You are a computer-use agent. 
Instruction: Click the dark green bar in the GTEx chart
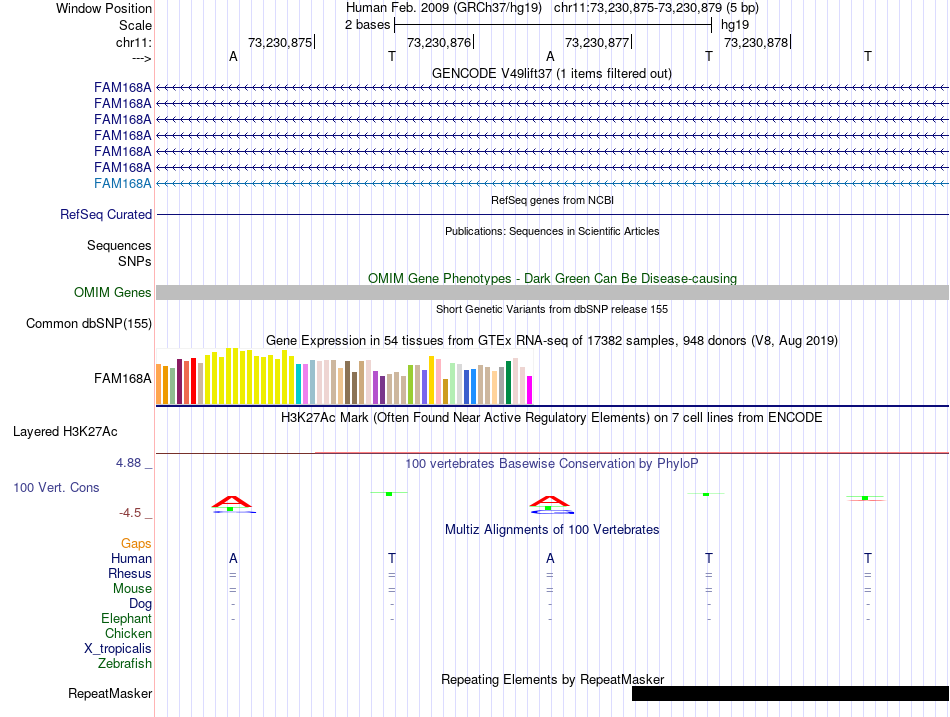point(509,383)
